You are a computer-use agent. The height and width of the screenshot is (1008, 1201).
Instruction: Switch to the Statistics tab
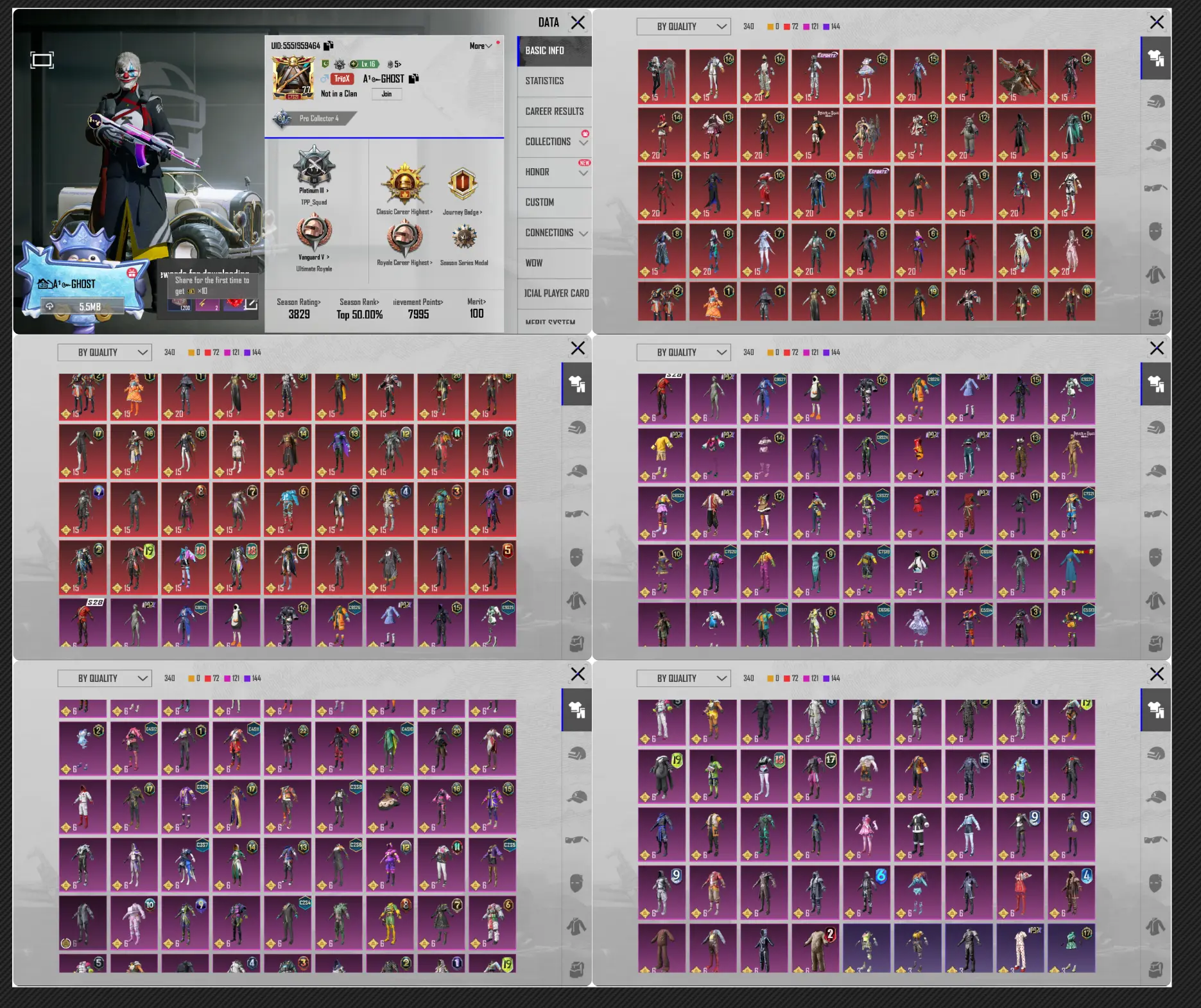click(x=545, y=81)
